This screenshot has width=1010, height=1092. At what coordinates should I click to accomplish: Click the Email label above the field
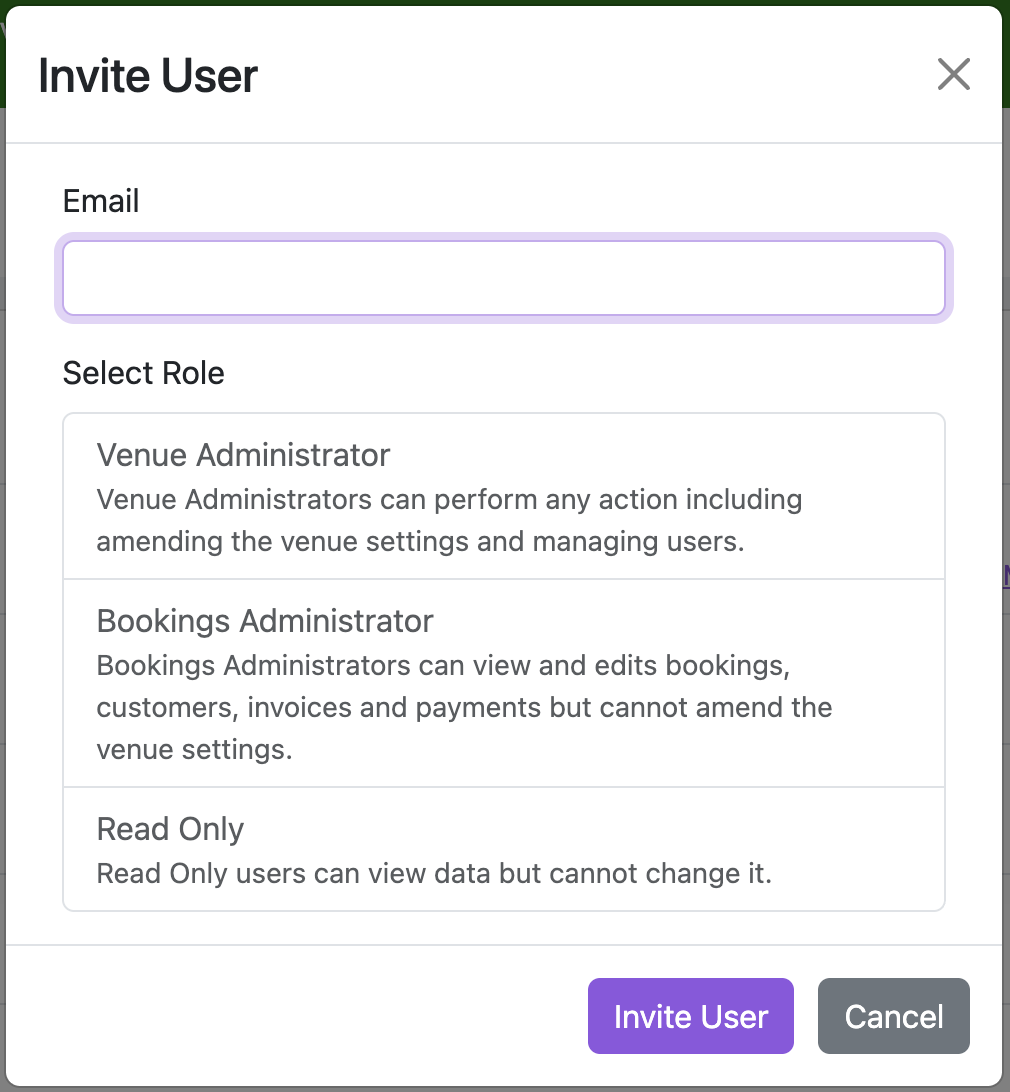tap(100, 201)
